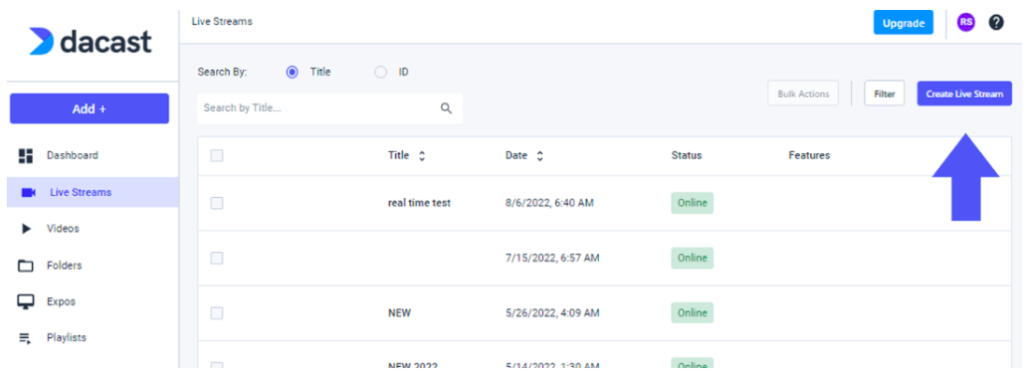Screen dimensions: 1024x375
Task: Open the Dashboard grid icon
Action: pyautogui.click(x=25, y=155)
